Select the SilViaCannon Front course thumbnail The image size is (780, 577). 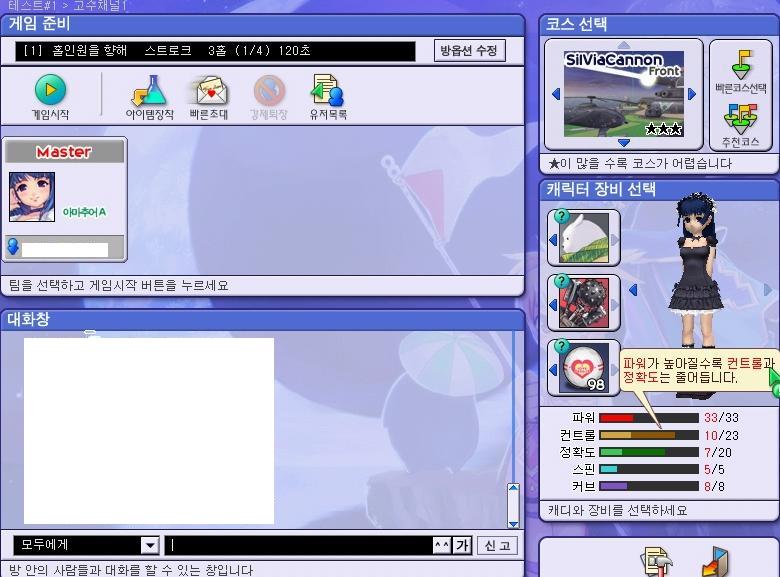point(624,94)
